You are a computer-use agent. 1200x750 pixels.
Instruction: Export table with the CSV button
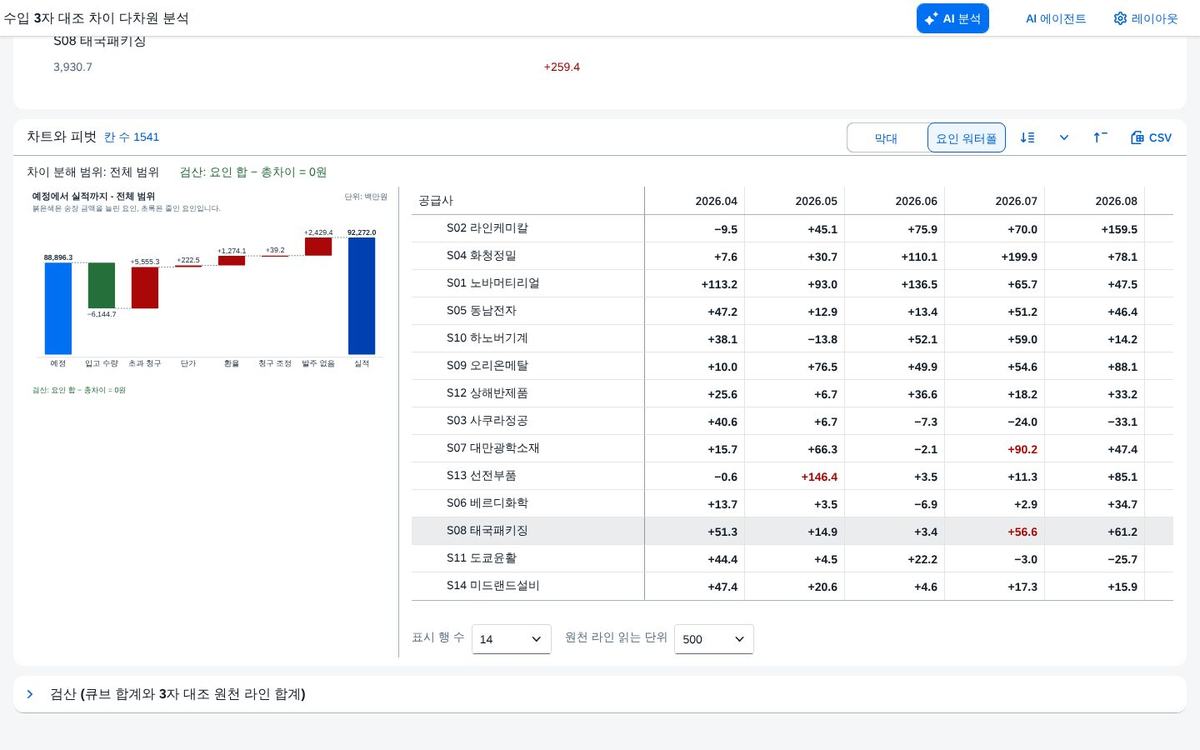(x=1151, y=138)
